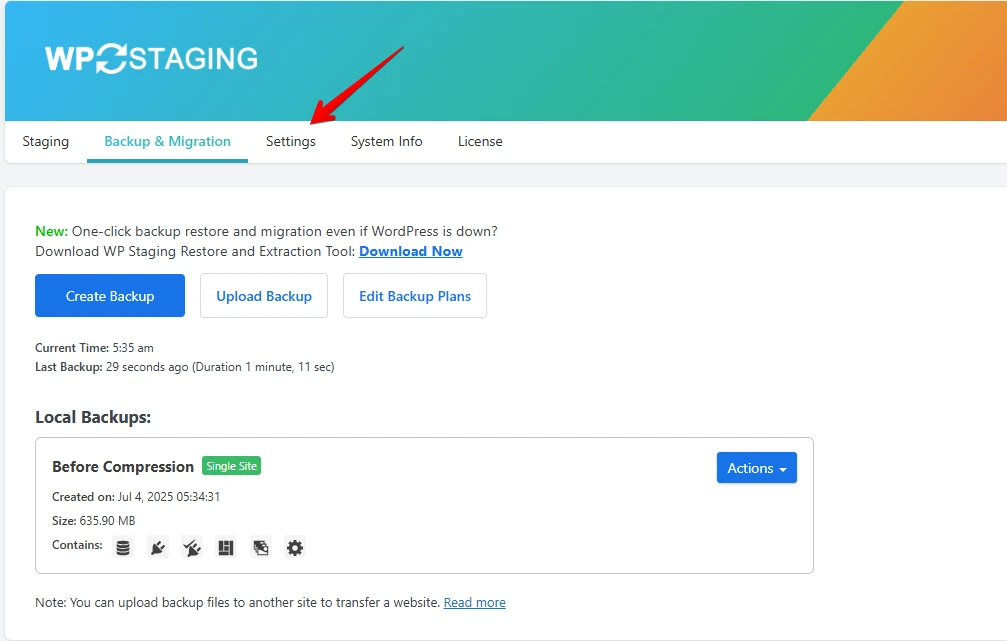The width and height of the screenshot is (1007, 641).
Task: Open the Read more link
Action: (475, 602)
